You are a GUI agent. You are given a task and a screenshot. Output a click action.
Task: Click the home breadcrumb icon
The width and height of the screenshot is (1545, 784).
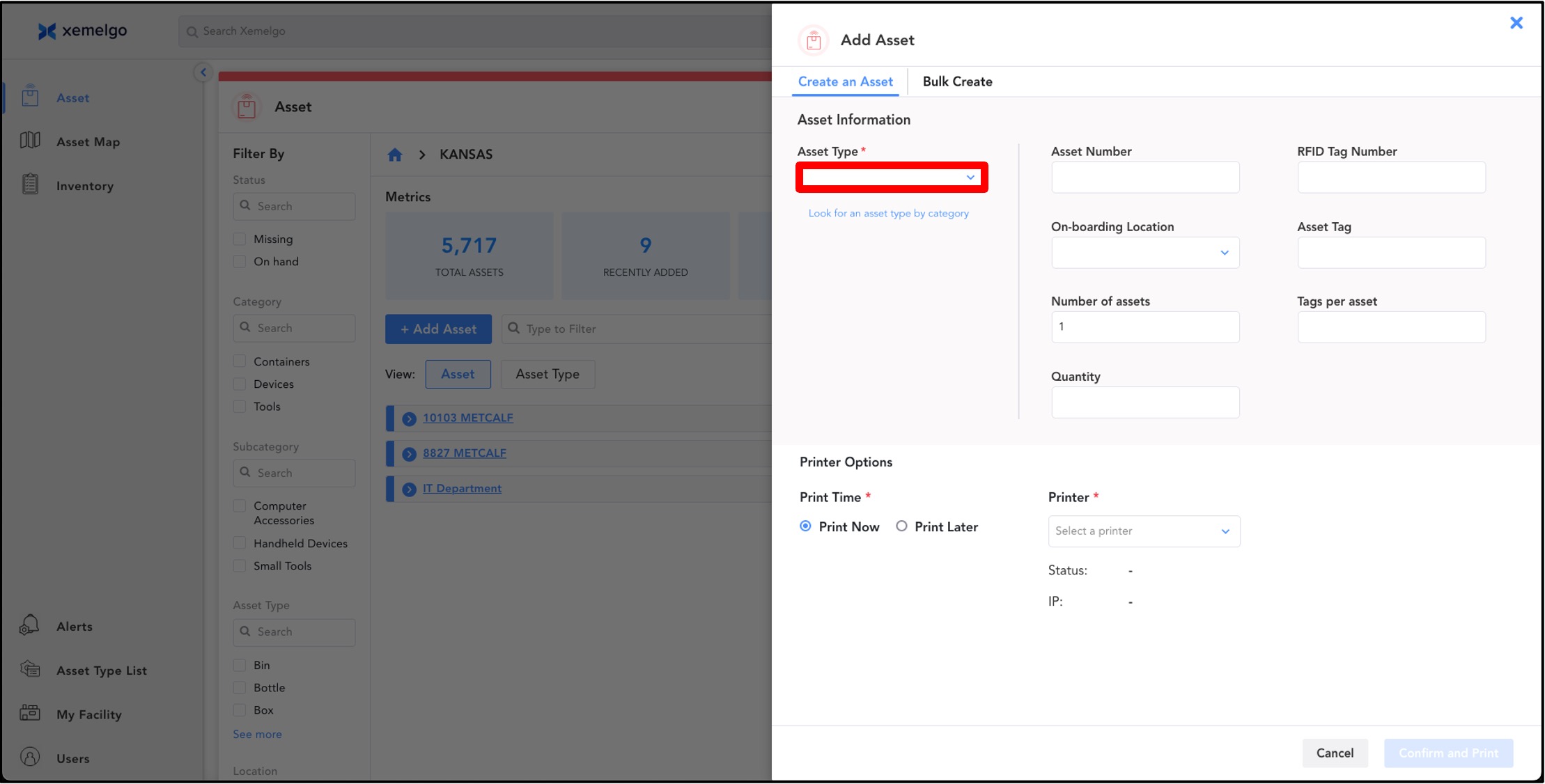pos(395,155)
